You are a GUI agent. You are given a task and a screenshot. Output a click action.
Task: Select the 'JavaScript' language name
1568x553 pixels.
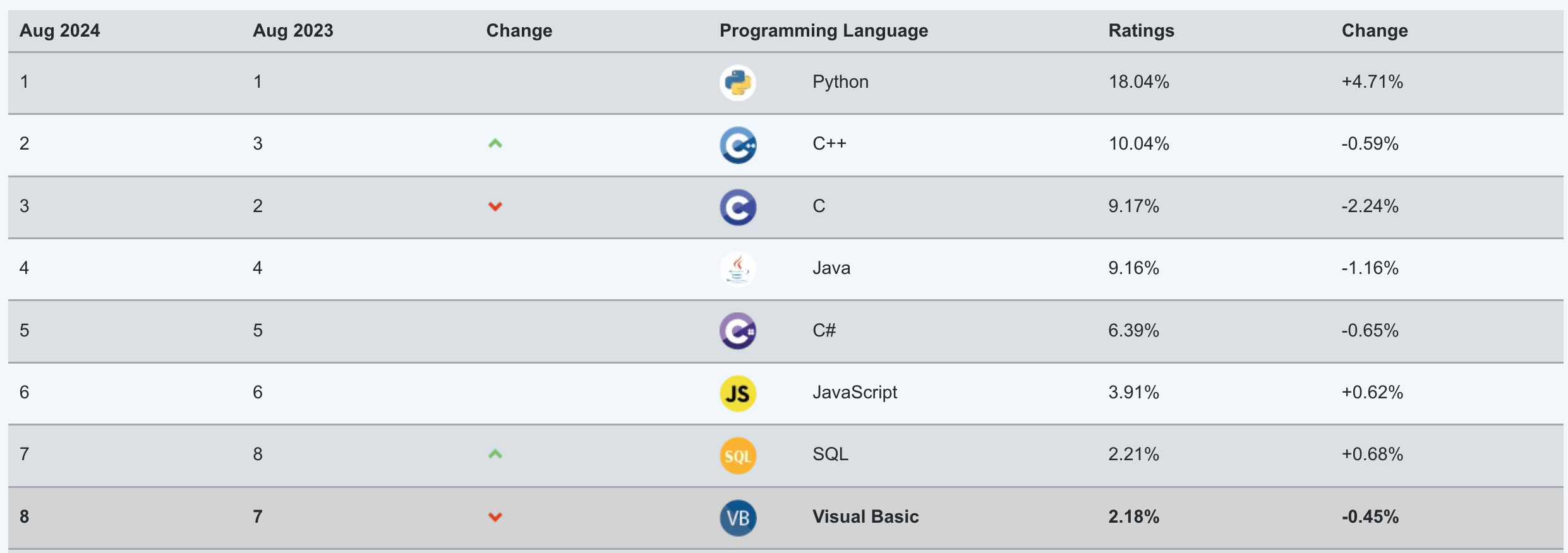(x=855, y=393)
